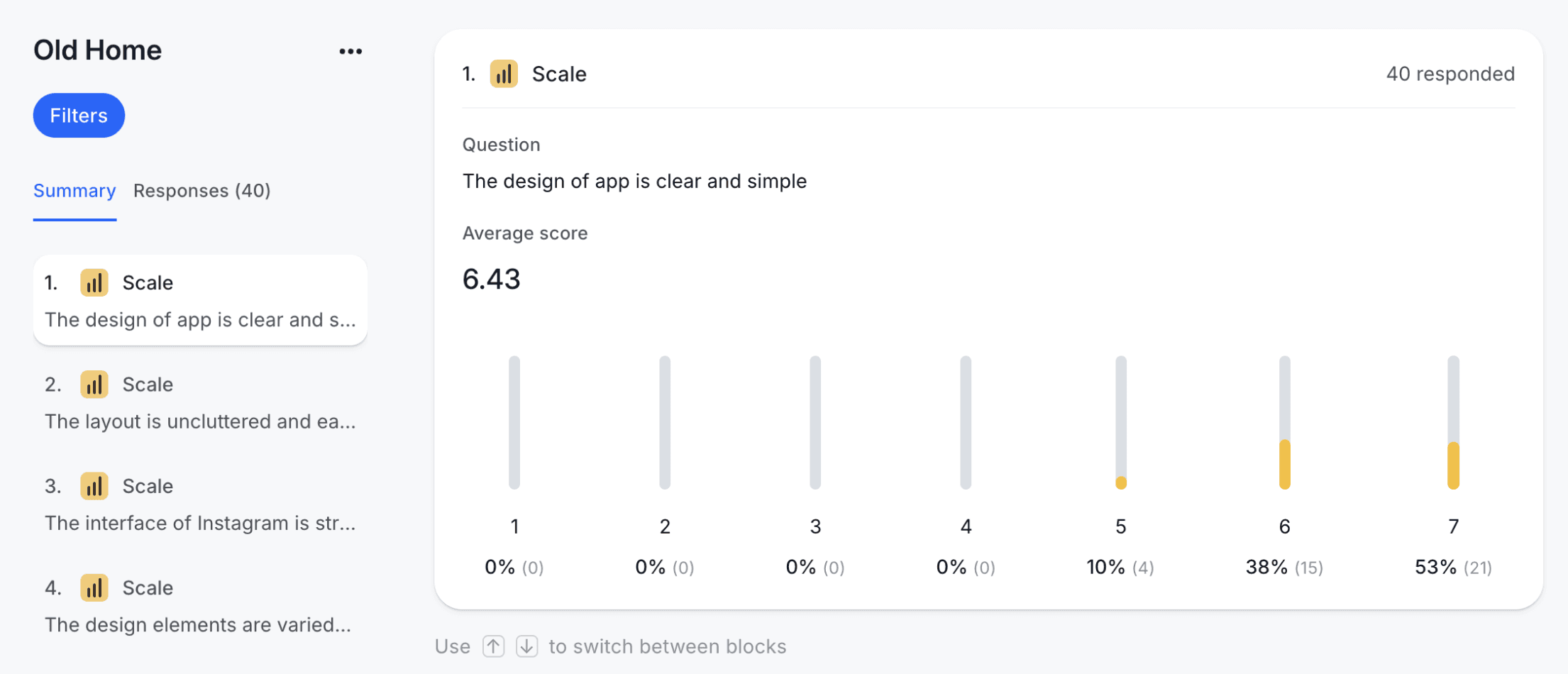The image size is (1568, 674).
Task: Click the score 1 bar in the chart
Action: (x=514, y=423)
